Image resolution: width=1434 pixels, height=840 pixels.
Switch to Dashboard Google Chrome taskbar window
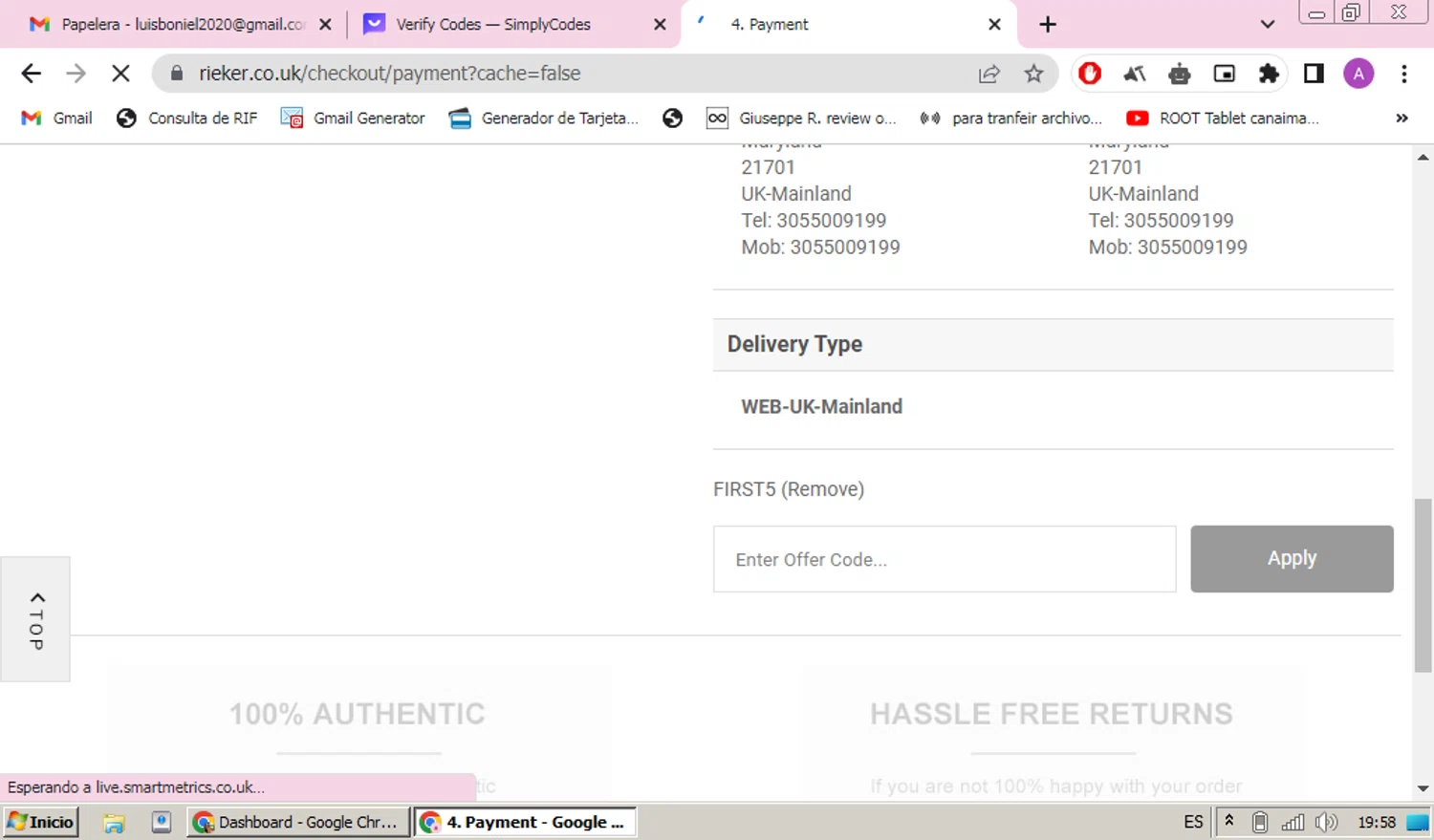point(297,822)
